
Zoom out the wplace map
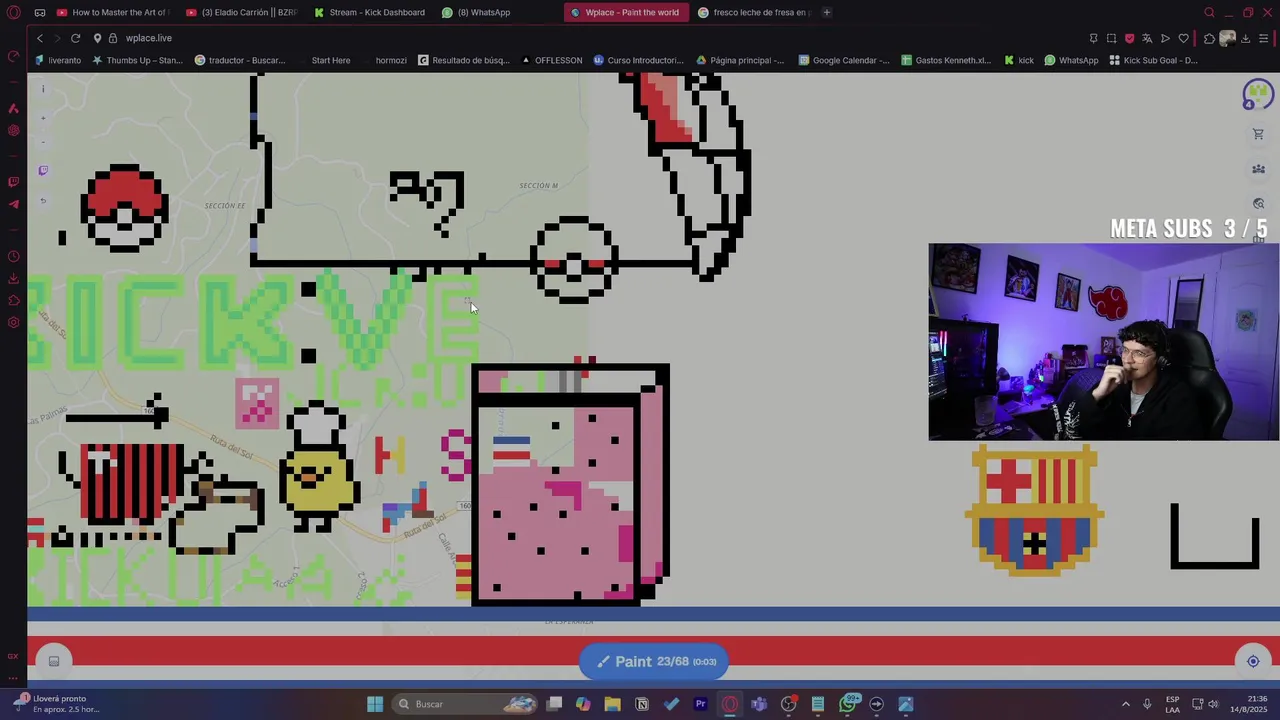tap(43, 142)
